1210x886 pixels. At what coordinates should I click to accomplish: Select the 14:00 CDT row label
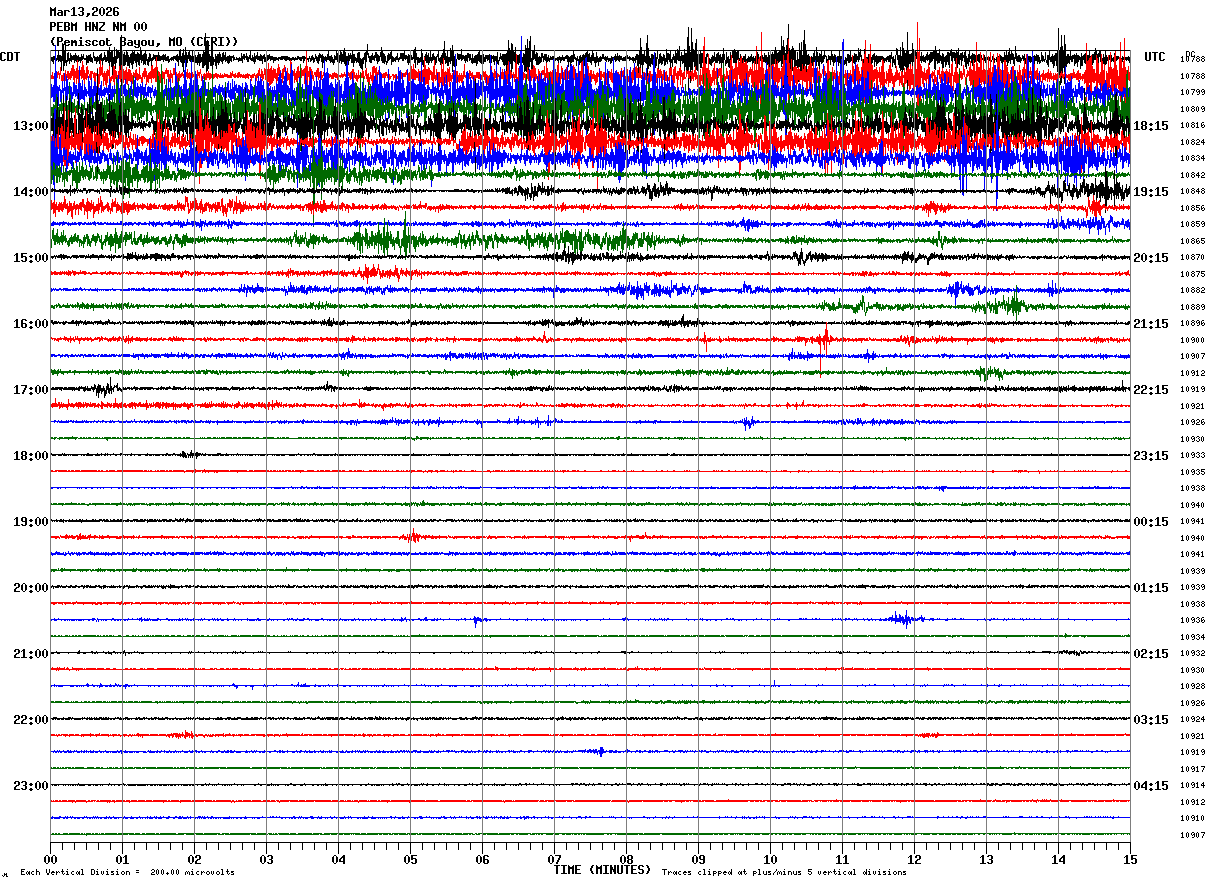point(31,192)
